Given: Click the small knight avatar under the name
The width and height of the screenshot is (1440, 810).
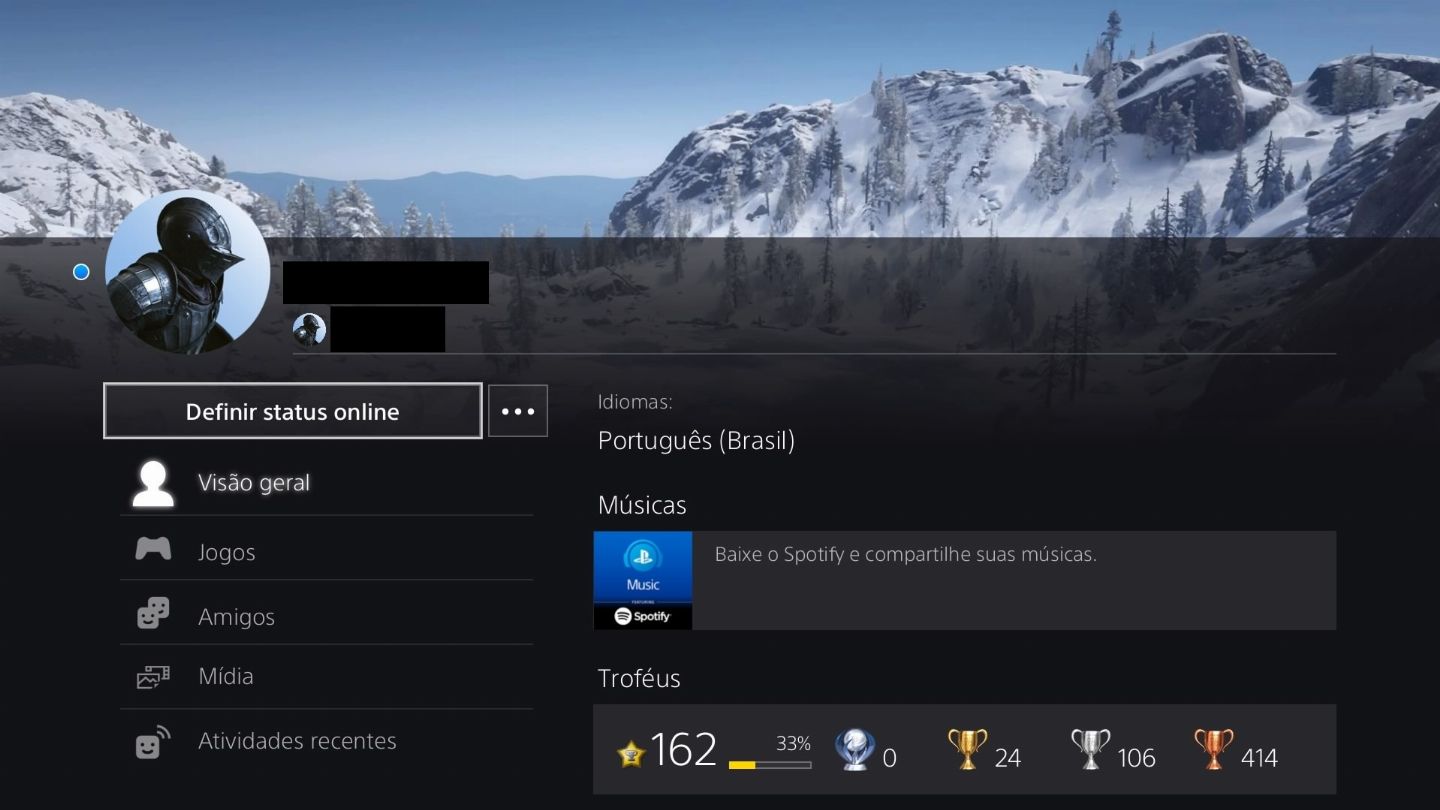Looking at the screenshot, I should pyautogui.click(x=309, y=330).
